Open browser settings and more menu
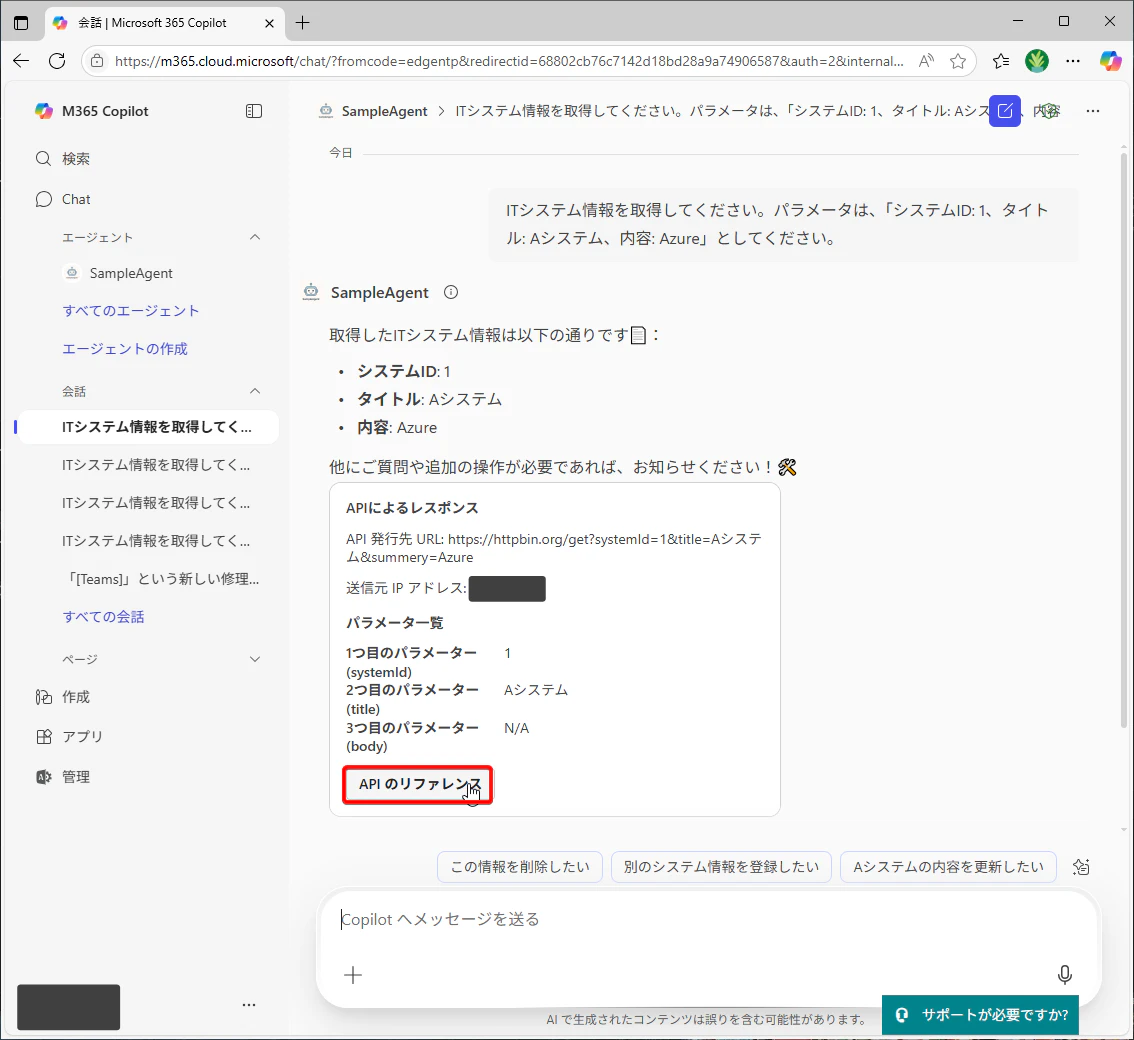Viewport: 1134px width, 1040px height. [1073, 61]
